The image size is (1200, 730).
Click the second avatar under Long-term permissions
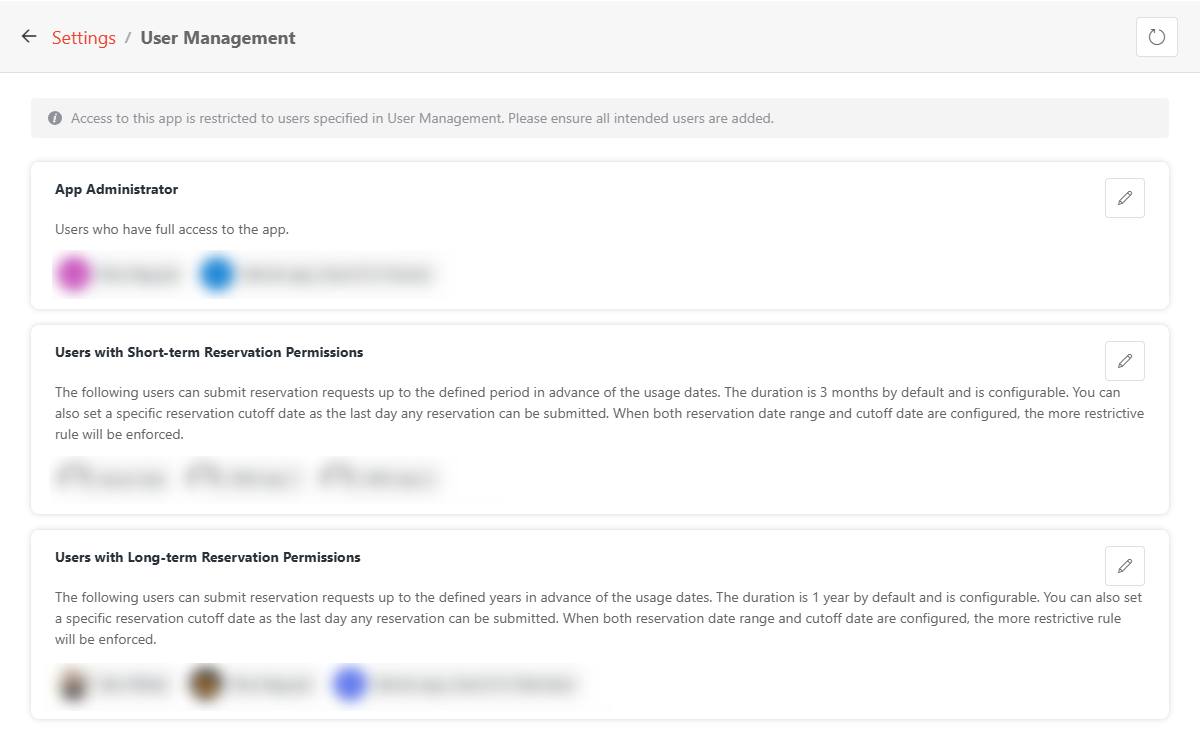coord(205,684)
